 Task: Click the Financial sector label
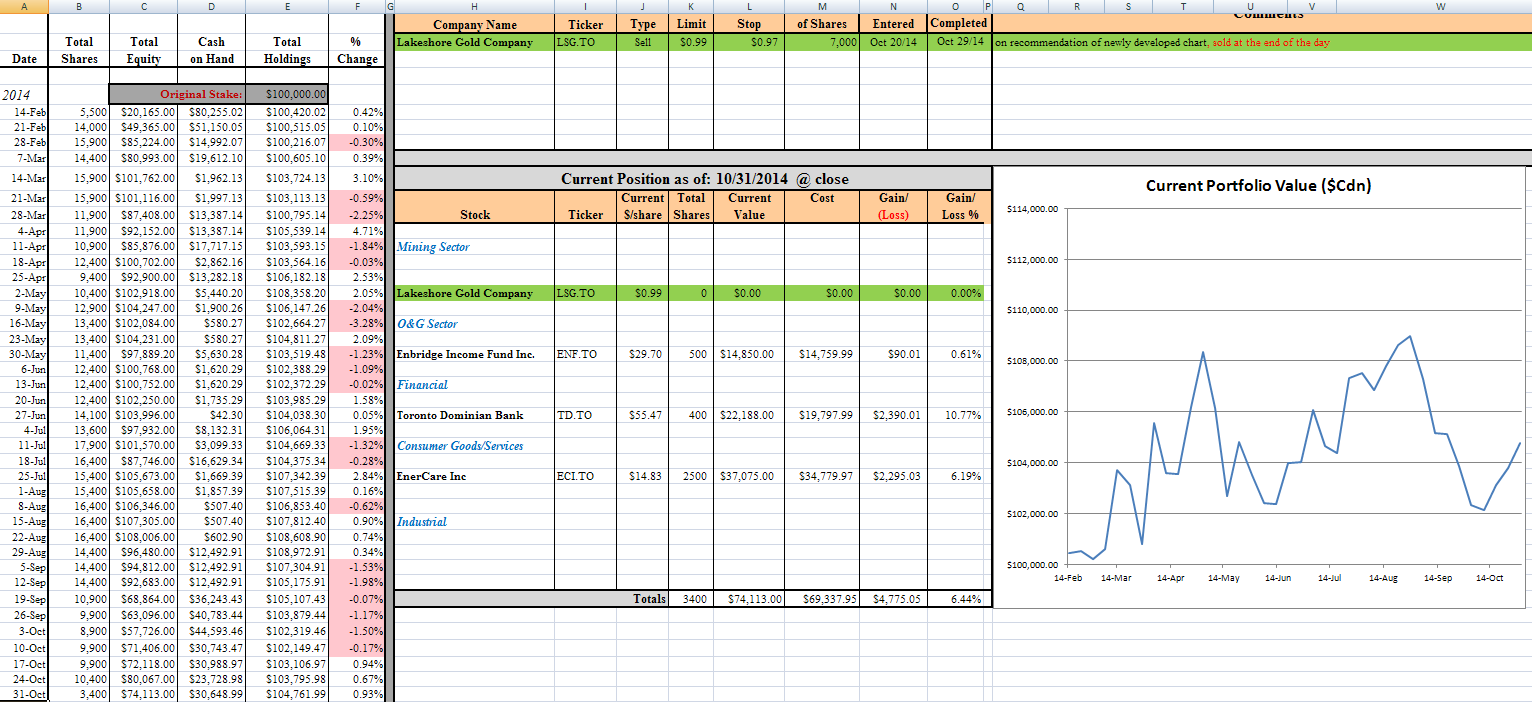[x=422, y=385]
